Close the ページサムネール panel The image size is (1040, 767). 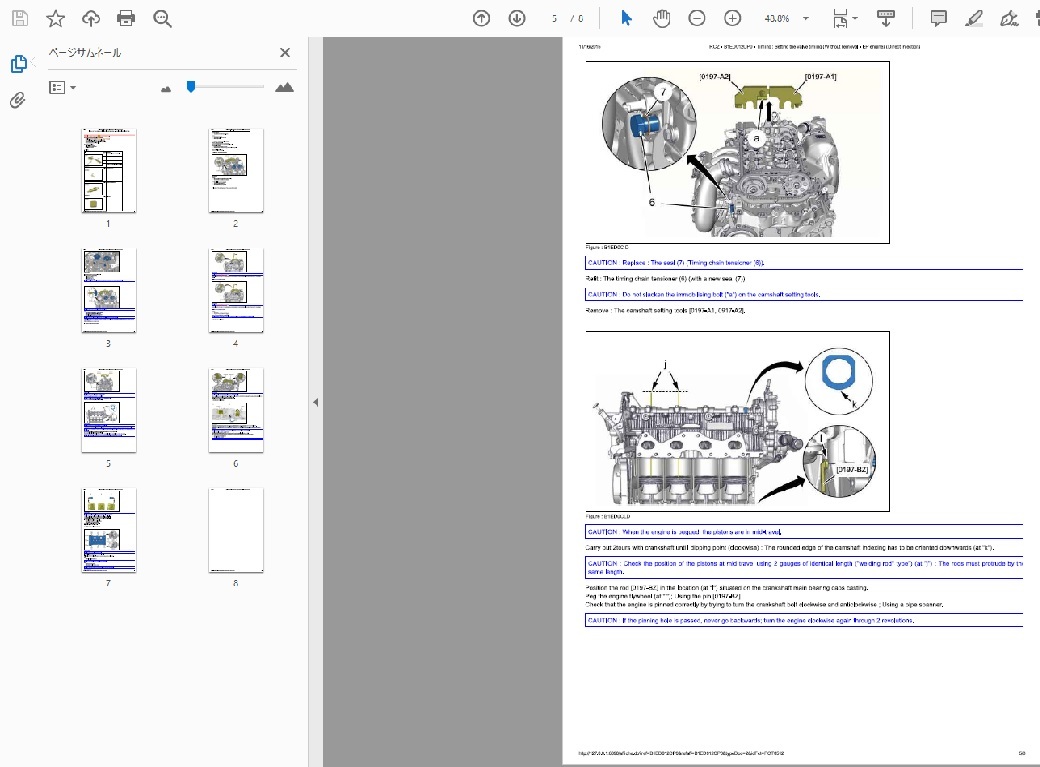tap(285, 52)
